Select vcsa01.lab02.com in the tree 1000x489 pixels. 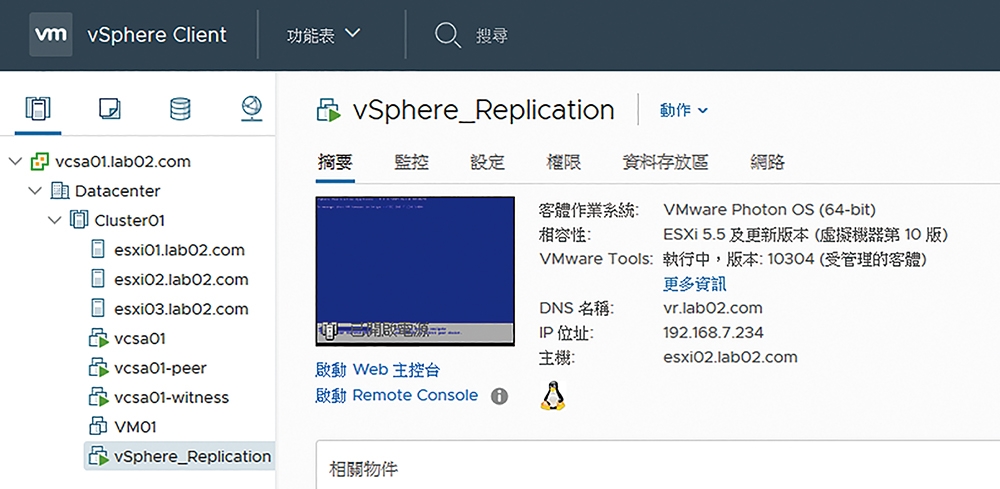123,162
